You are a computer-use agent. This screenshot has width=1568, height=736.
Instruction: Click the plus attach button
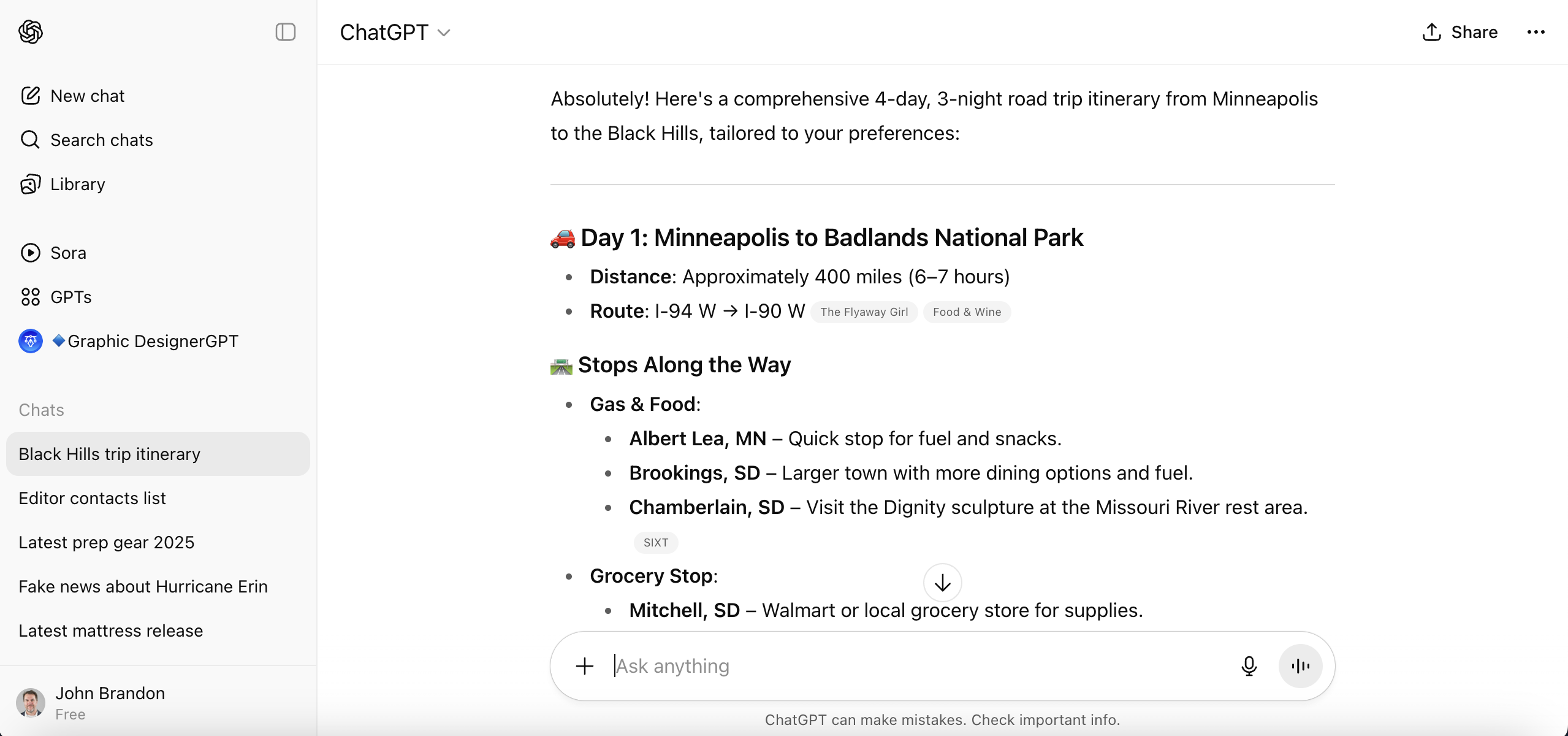pos(585,666)
